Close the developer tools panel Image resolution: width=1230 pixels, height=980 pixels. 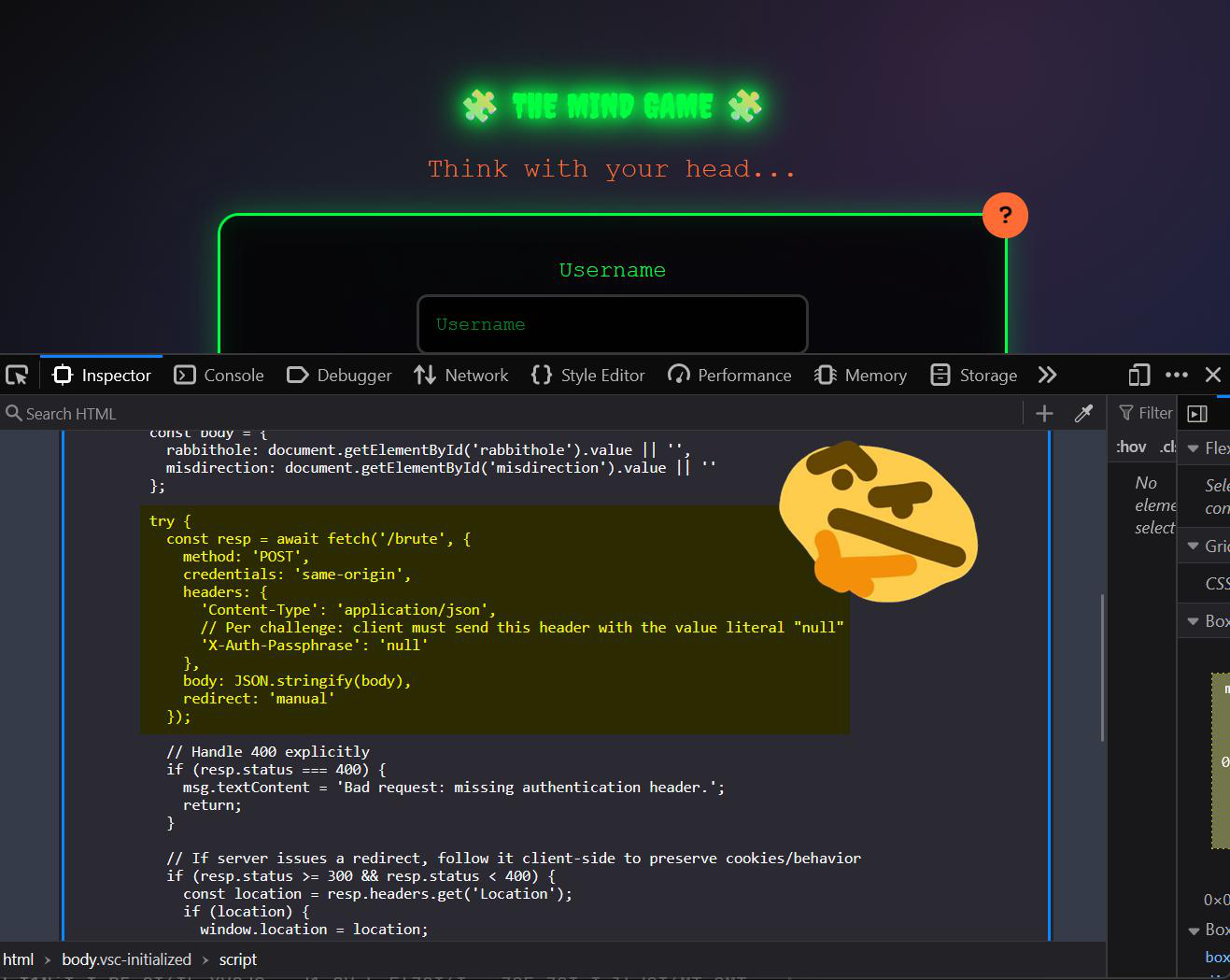pyautogui.click(x=1213, y=376)
